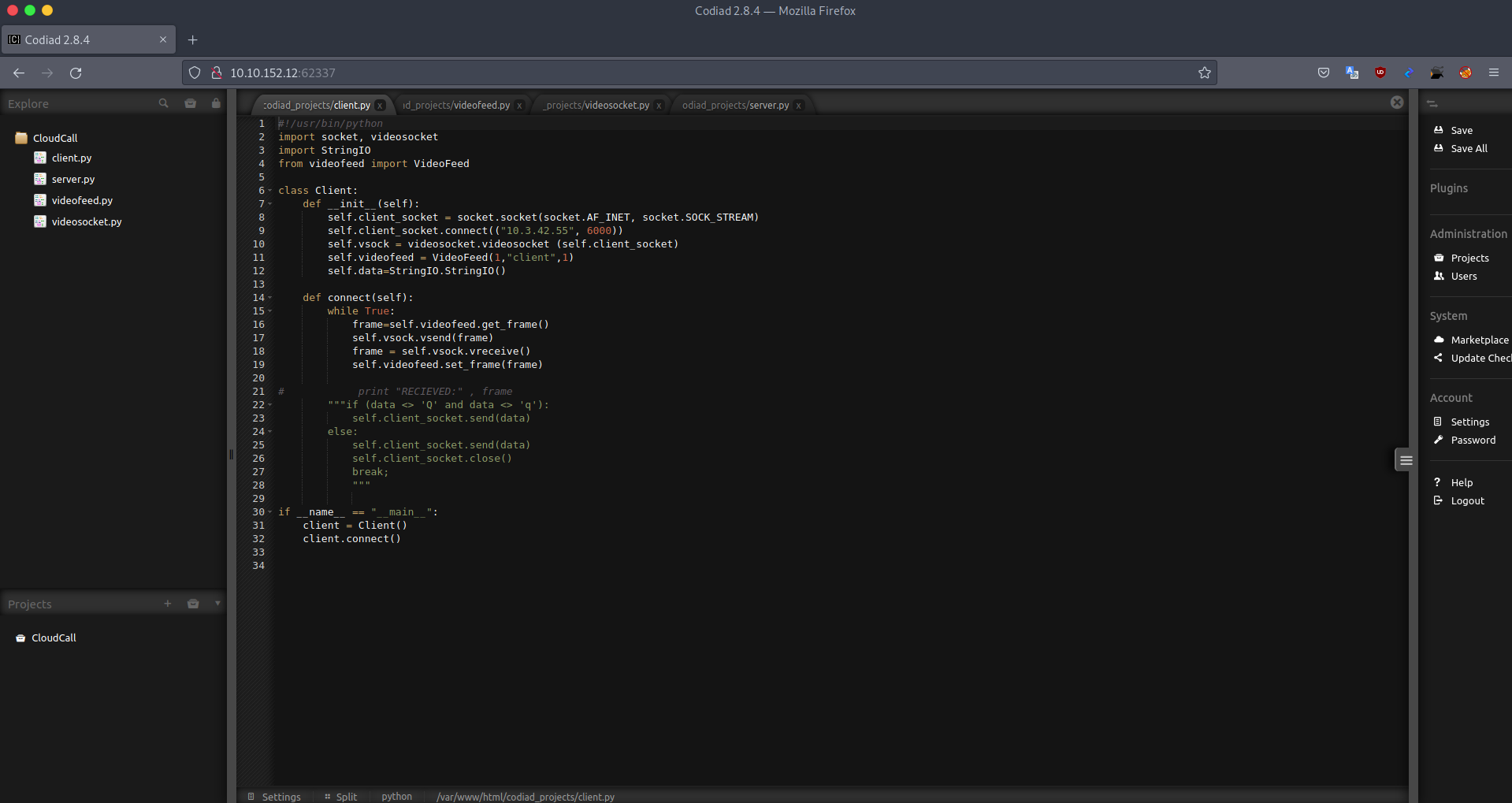Fold the __init__ method at line 7
This screenshot has width=1512, height=803.
269,204
